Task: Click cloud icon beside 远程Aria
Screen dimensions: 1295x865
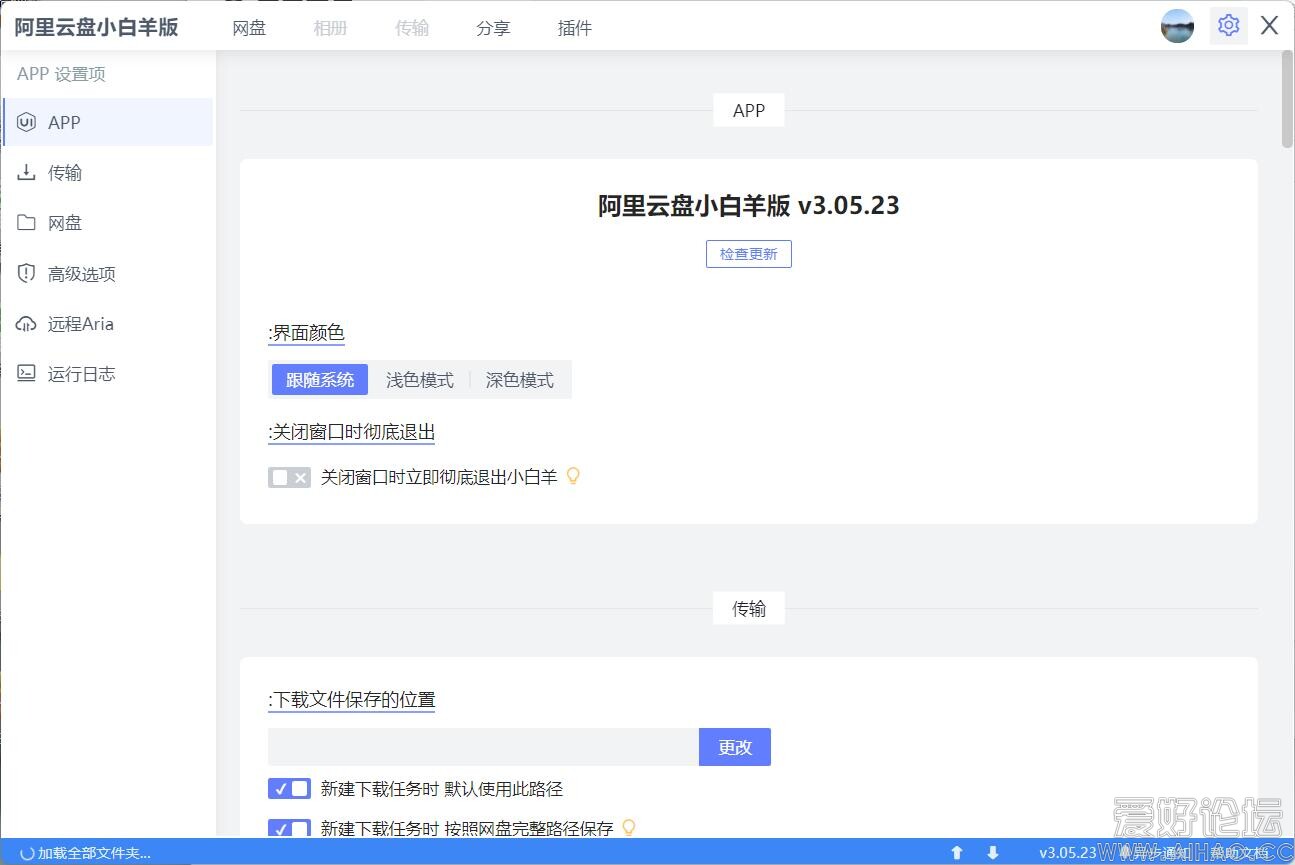Action: coord(27,323)
